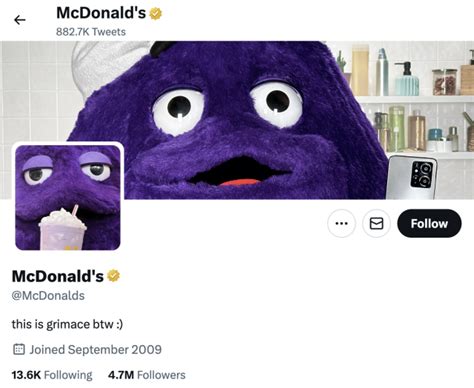Open the Grimace milkshake profile picture

[68, 197]
